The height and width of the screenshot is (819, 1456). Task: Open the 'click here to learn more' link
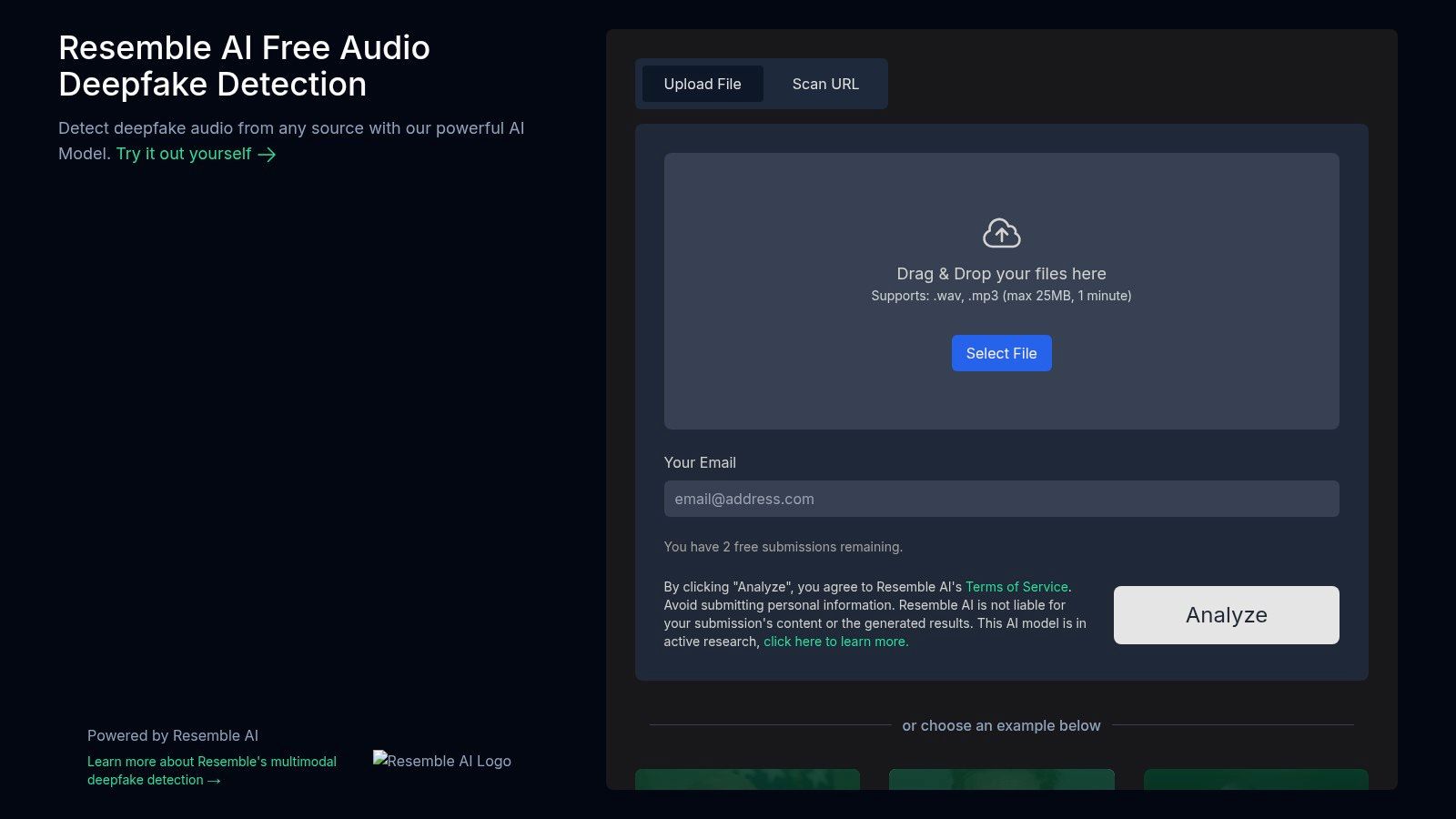click(x=835, y=642)
